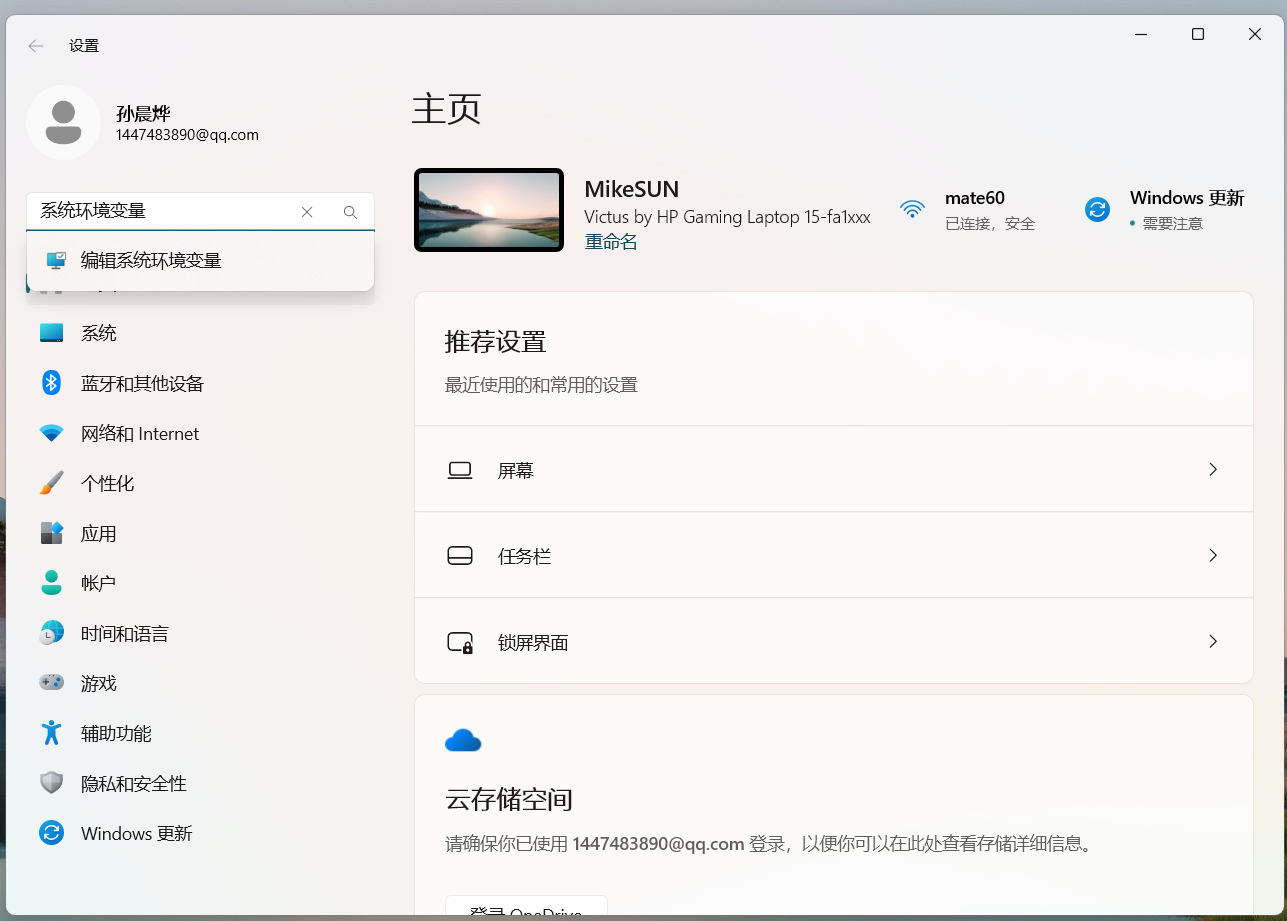Select 游戏 in the sidebar

(200, 683)
